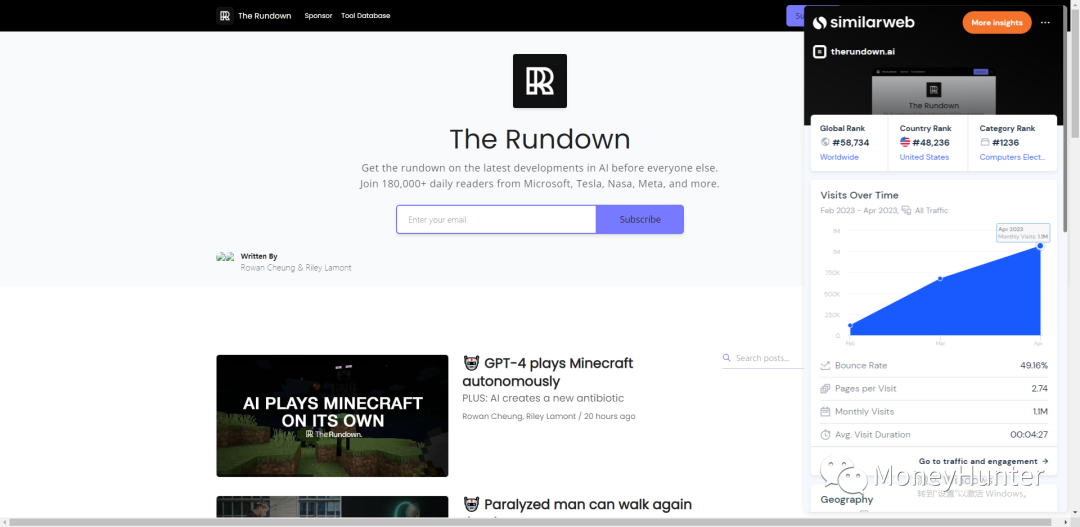Click the All Traffic device icon
The image size is (1080, 527).
(906, 211)
